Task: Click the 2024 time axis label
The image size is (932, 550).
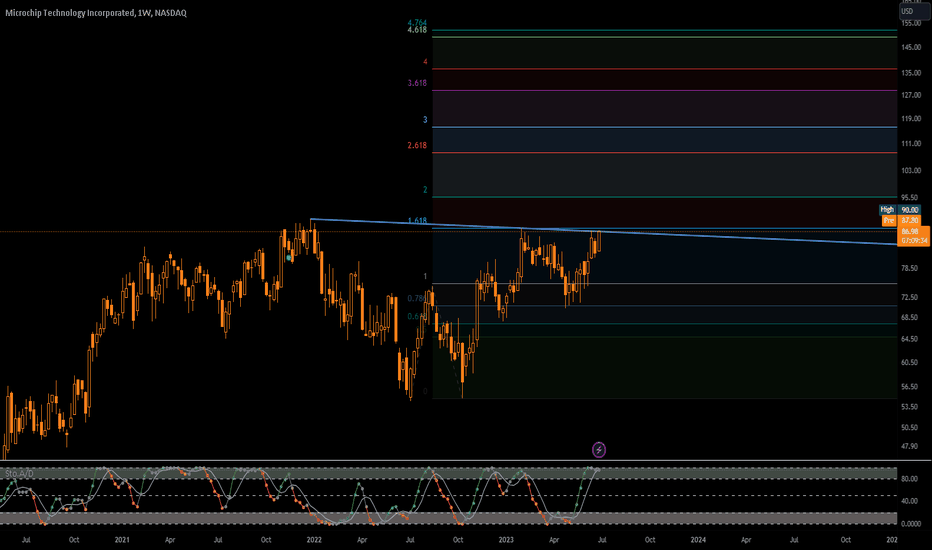Action: pos(698,540)
